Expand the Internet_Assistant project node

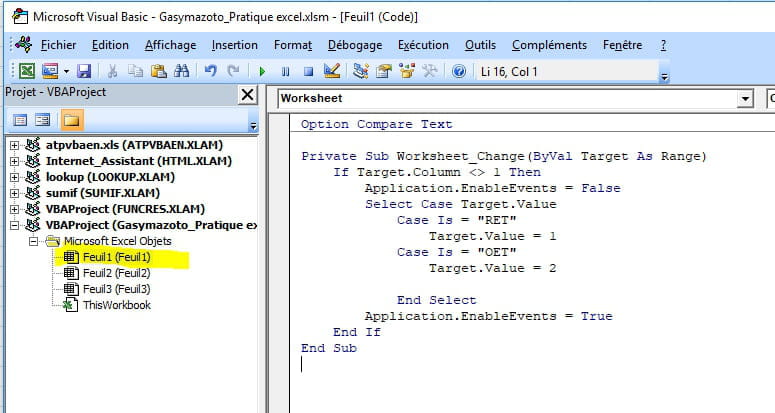tap(14, 161)
